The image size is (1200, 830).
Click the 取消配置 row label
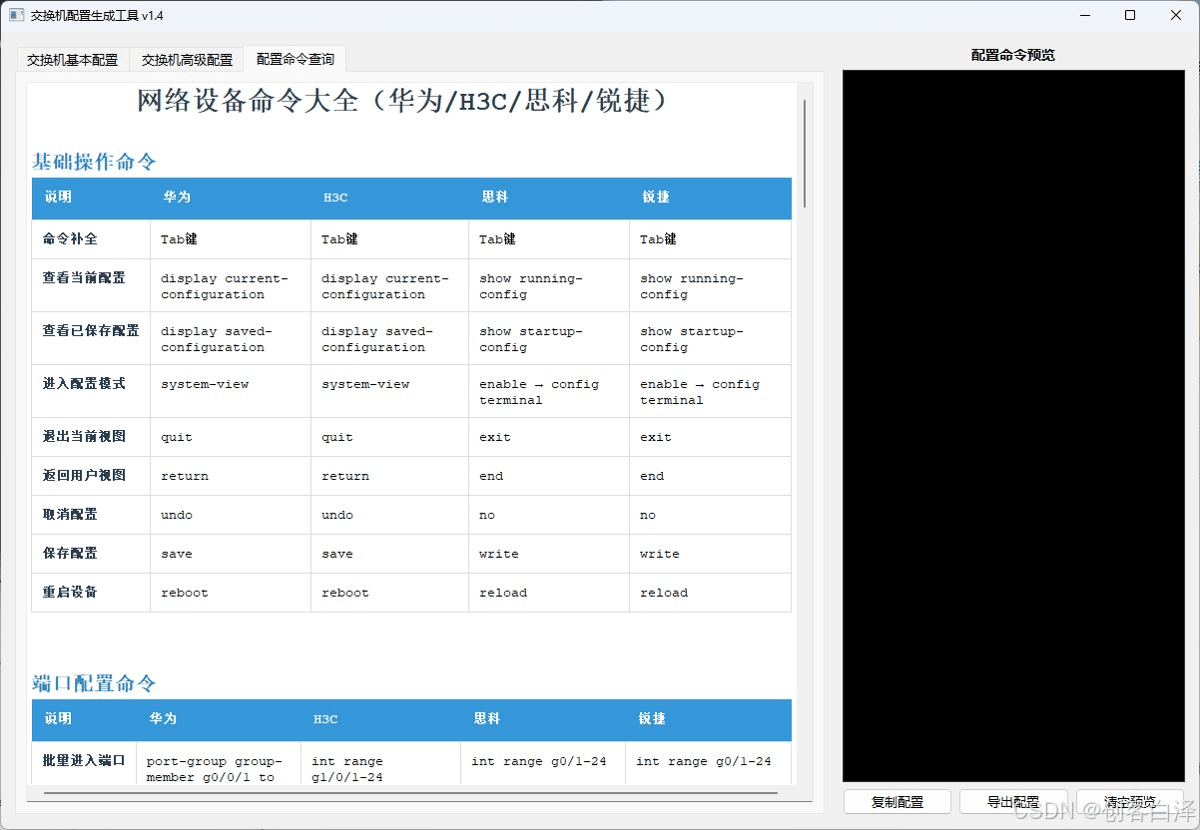click(70, 514)
